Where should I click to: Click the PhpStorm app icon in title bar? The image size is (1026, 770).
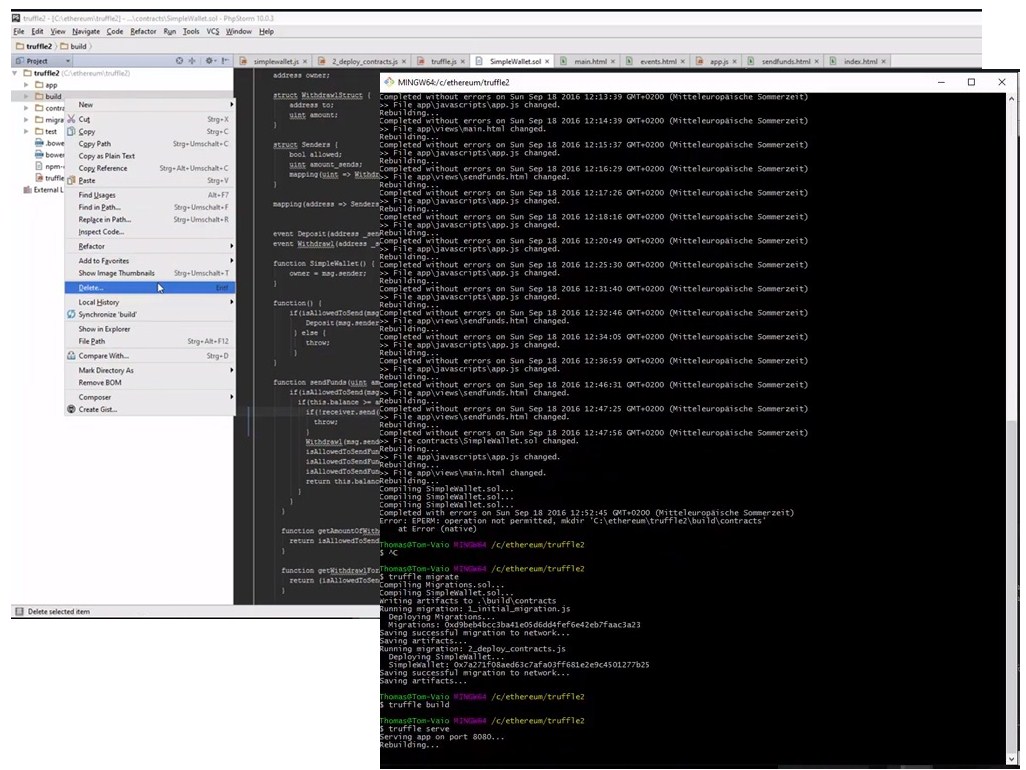pyautogui.click(x=16, y=18)
